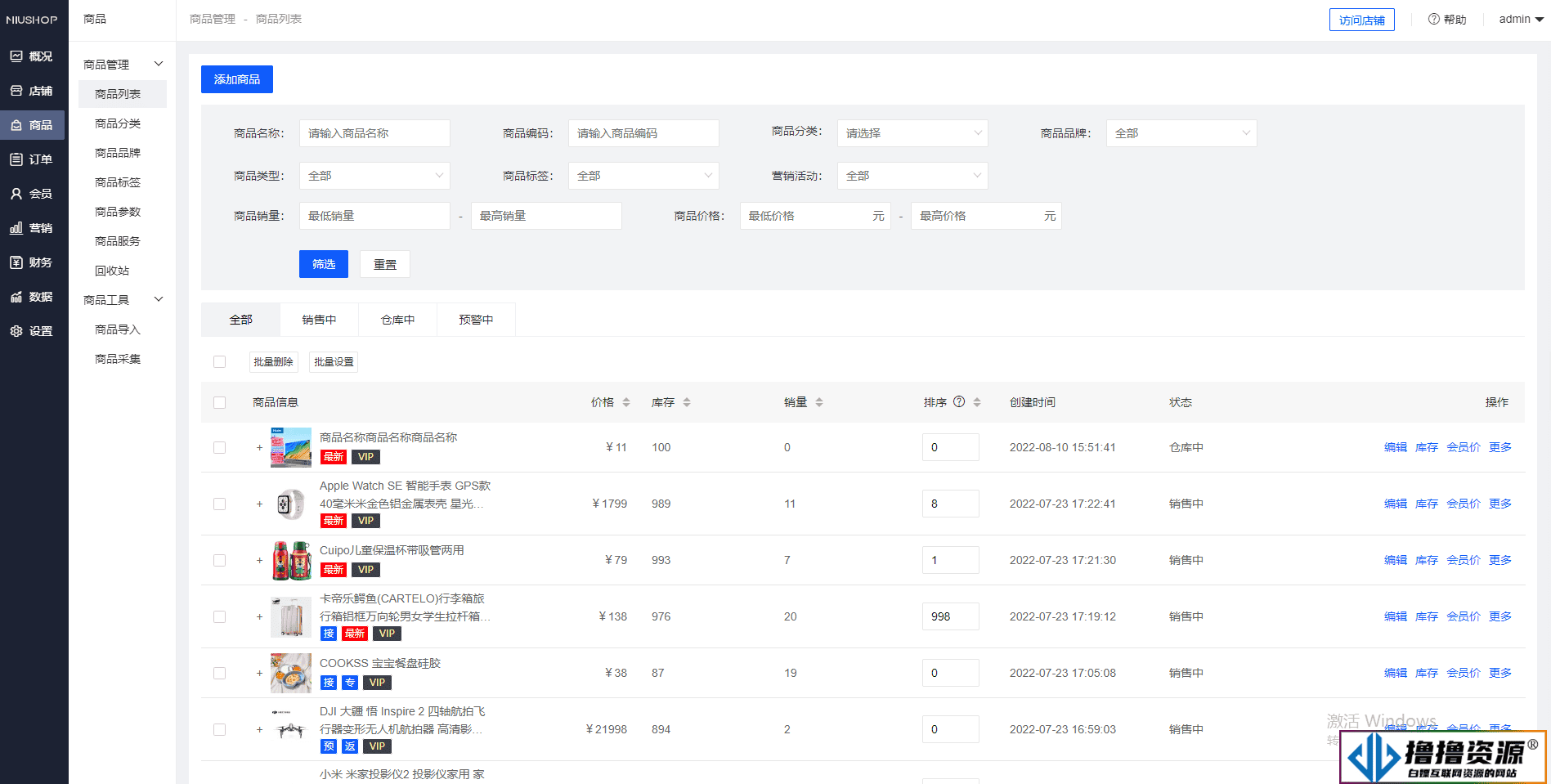Check the Apple Watch SE row checkbox
Viewport: 1551px width, 784px height.
tap(219, 504)
